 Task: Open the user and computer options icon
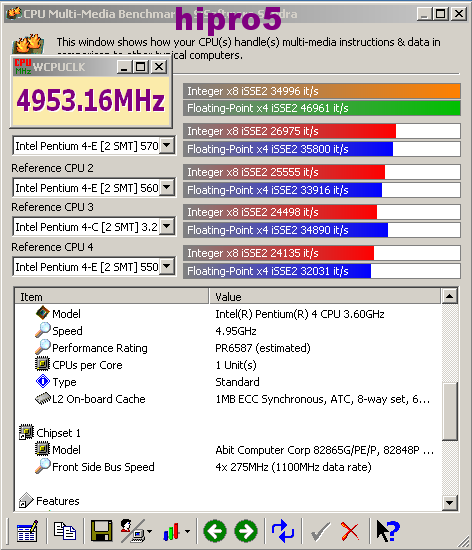133,531
